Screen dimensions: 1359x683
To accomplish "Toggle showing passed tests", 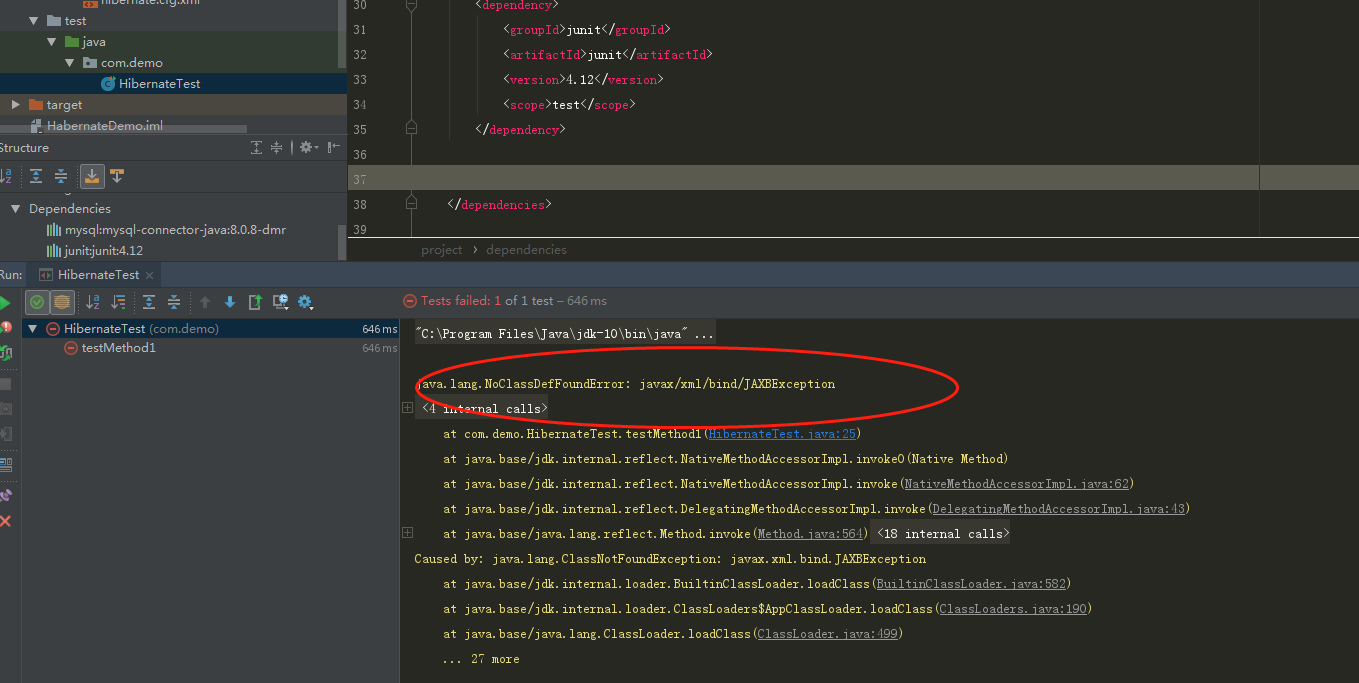I will (x=36, y=301).
